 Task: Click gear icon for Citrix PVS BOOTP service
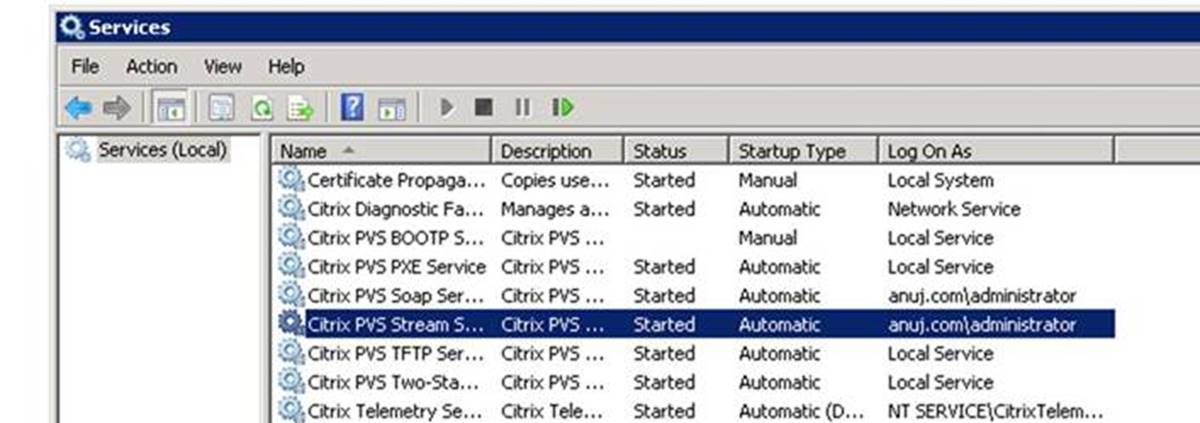tap(291, 238)
